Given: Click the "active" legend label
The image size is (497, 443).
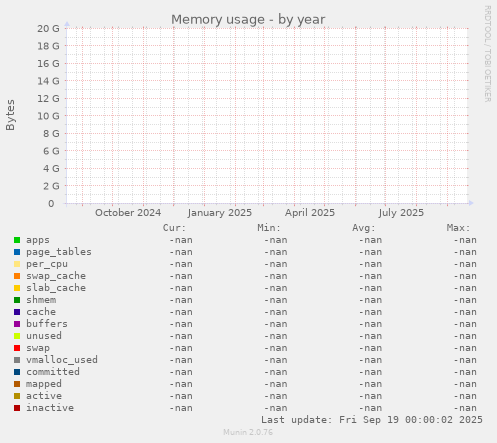Looking at the screenshot, I should click(44, 396).
